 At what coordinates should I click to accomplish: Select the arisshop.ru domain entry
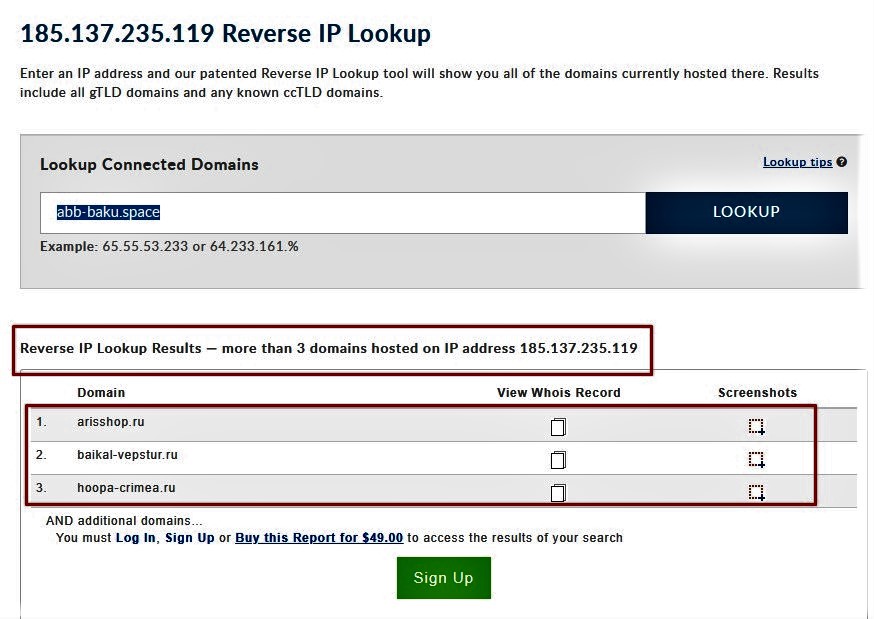coord(111,422)
